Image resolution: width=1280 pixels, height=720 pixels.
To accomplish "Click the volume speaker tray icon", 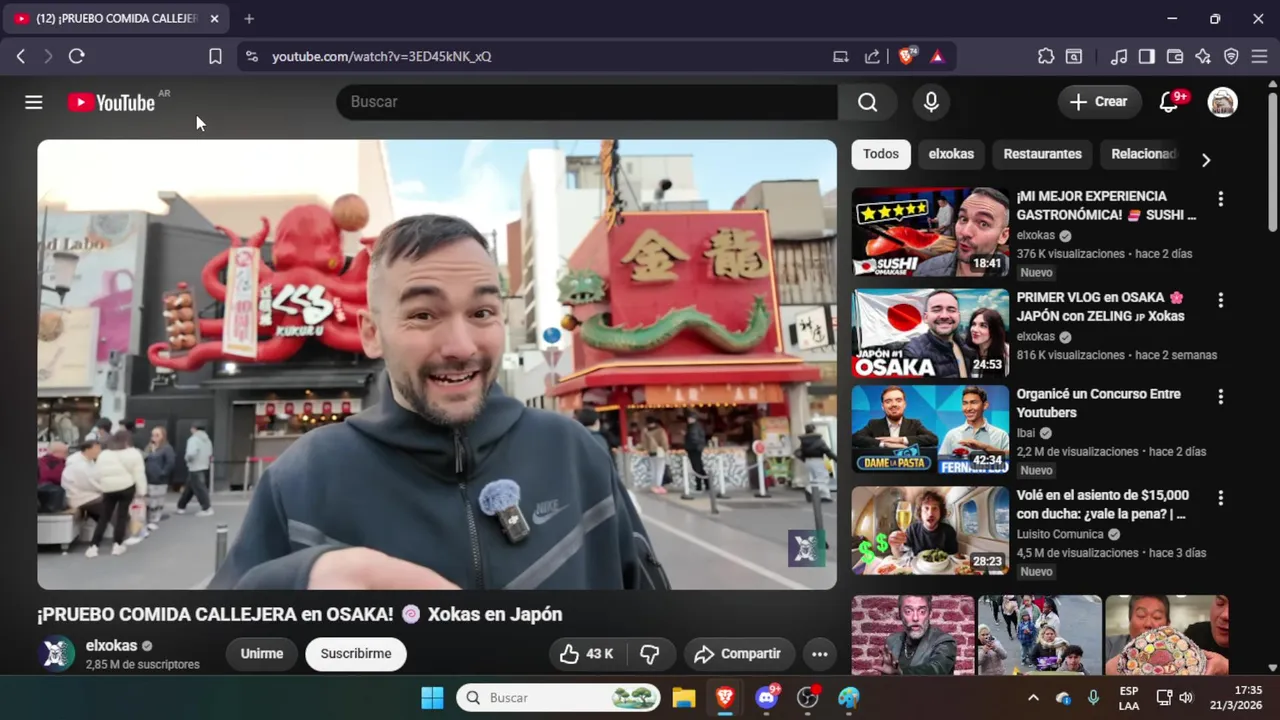I will click(x=1186, y=698).
